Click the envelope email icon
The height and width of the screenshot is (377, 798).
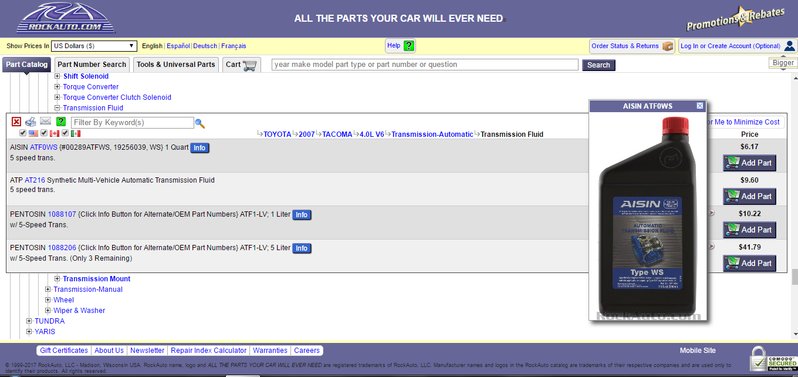46,122
